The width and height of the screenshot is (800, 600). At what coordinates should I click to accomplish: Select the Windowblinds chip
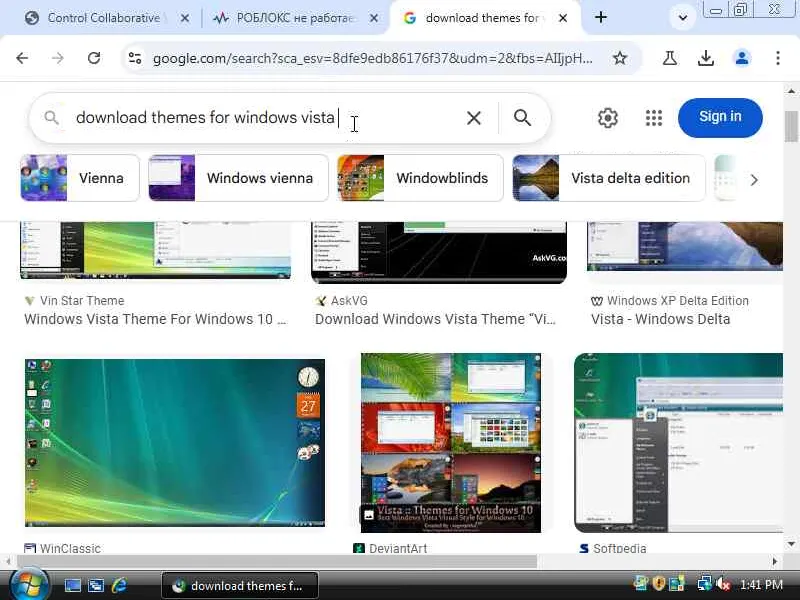(420, 178)
